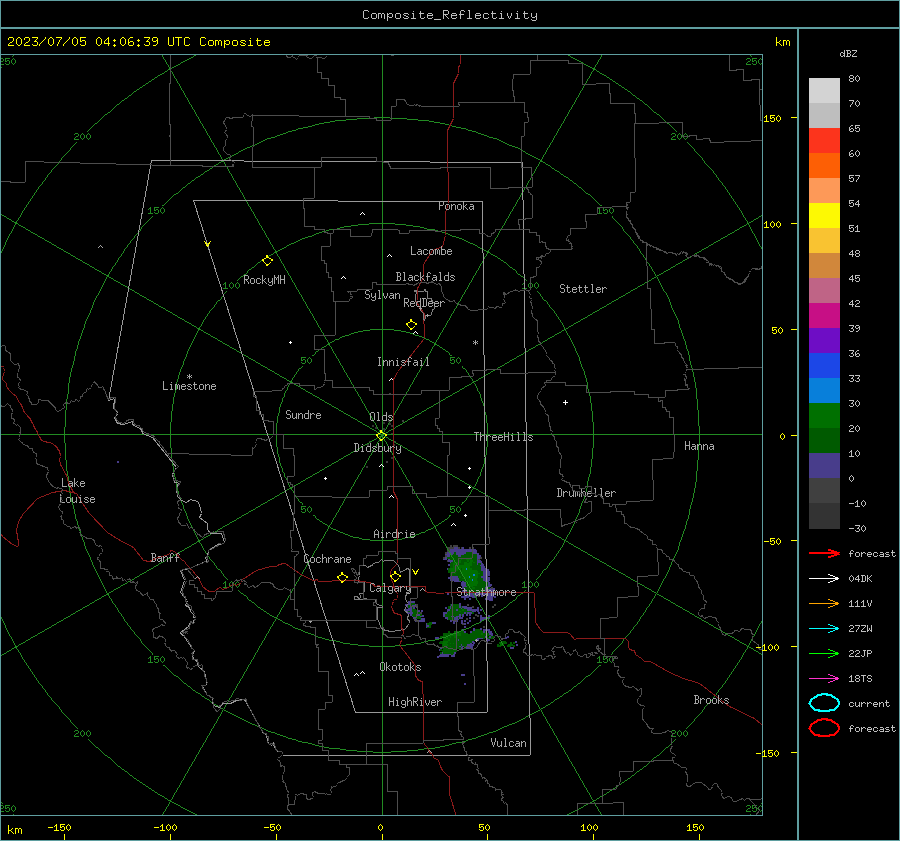The height and width of the screenshot is (841, 900).
Task: Select the red 60 dBZ color swatch
Action: (824, 140)
